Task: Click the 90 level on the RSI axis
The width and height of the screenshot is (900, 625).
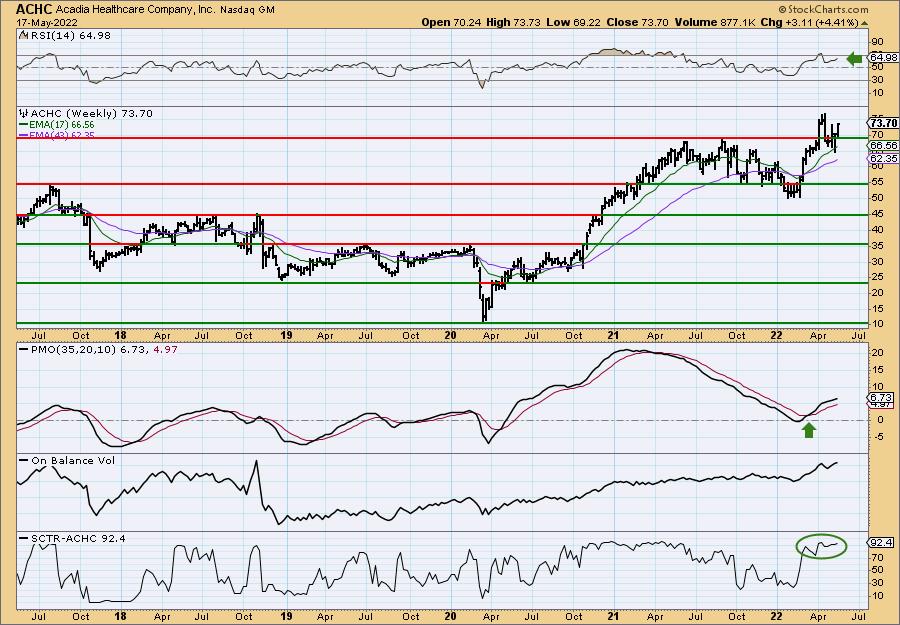Action: click(876, 42)
